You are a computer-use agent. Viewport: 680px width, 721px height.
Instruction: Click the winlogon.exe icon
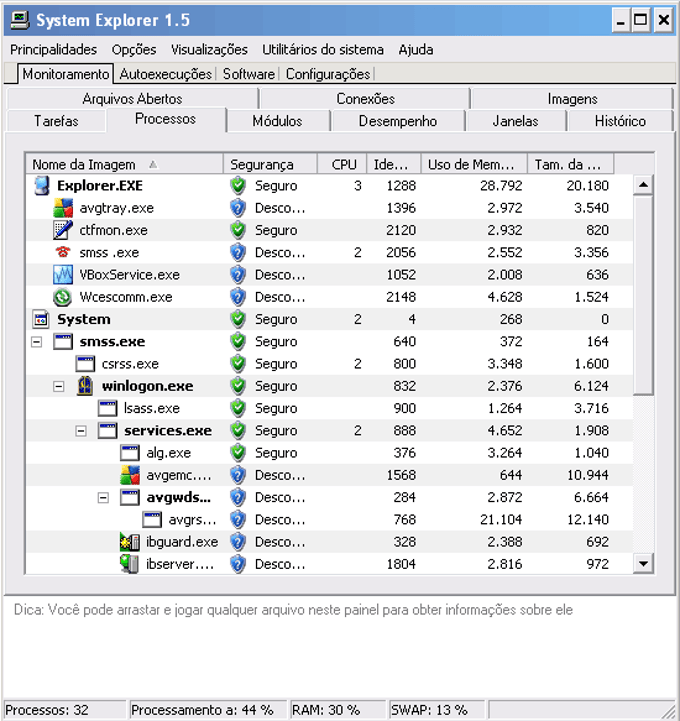pos(85,386)
